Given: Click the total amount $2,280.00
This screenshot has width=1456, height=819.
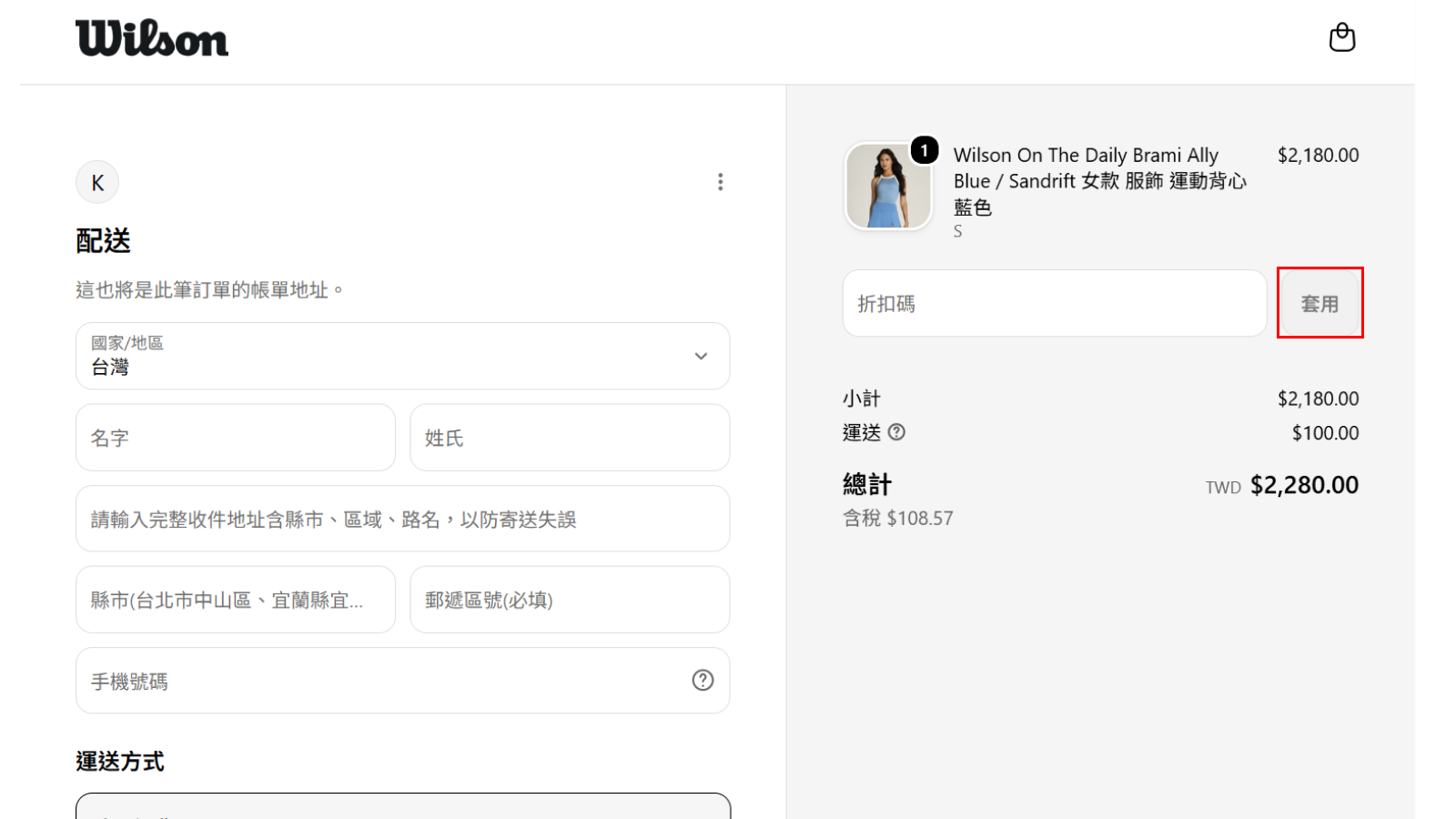Looking at the screenshot, I should pos(1304,485).
